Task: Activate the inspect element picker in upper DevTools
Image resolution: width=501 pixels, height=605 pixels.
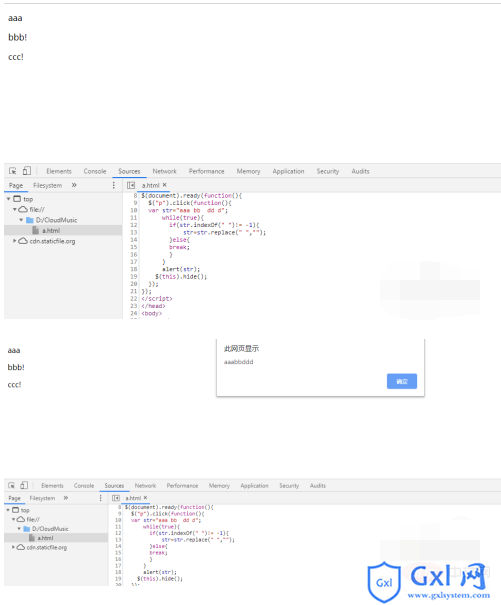Action: (x=13, y=171)
